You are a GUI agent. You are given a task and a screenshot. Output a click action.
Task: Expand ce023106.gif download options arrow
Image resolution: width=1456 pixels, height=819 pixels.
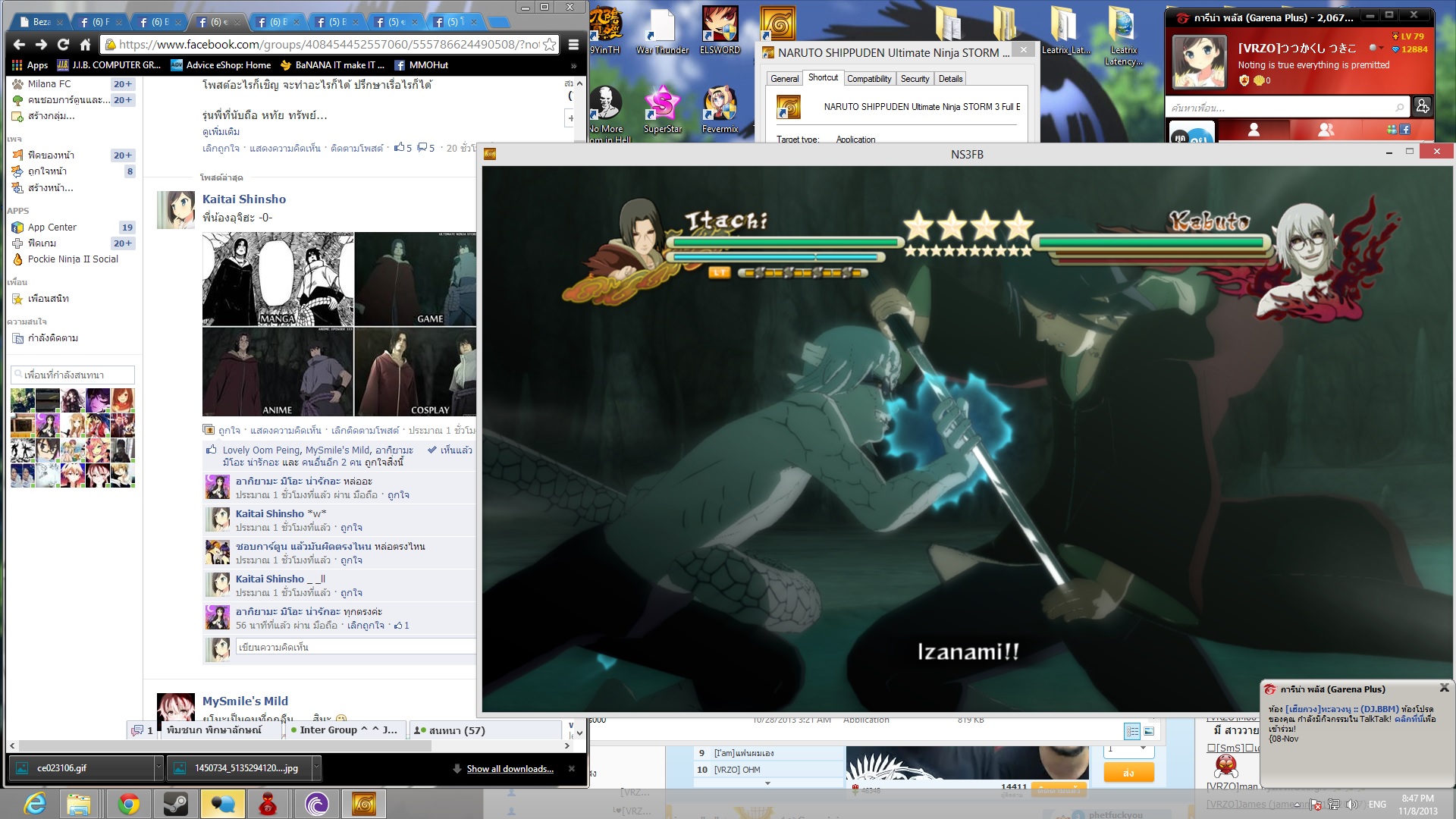[158, 768]
